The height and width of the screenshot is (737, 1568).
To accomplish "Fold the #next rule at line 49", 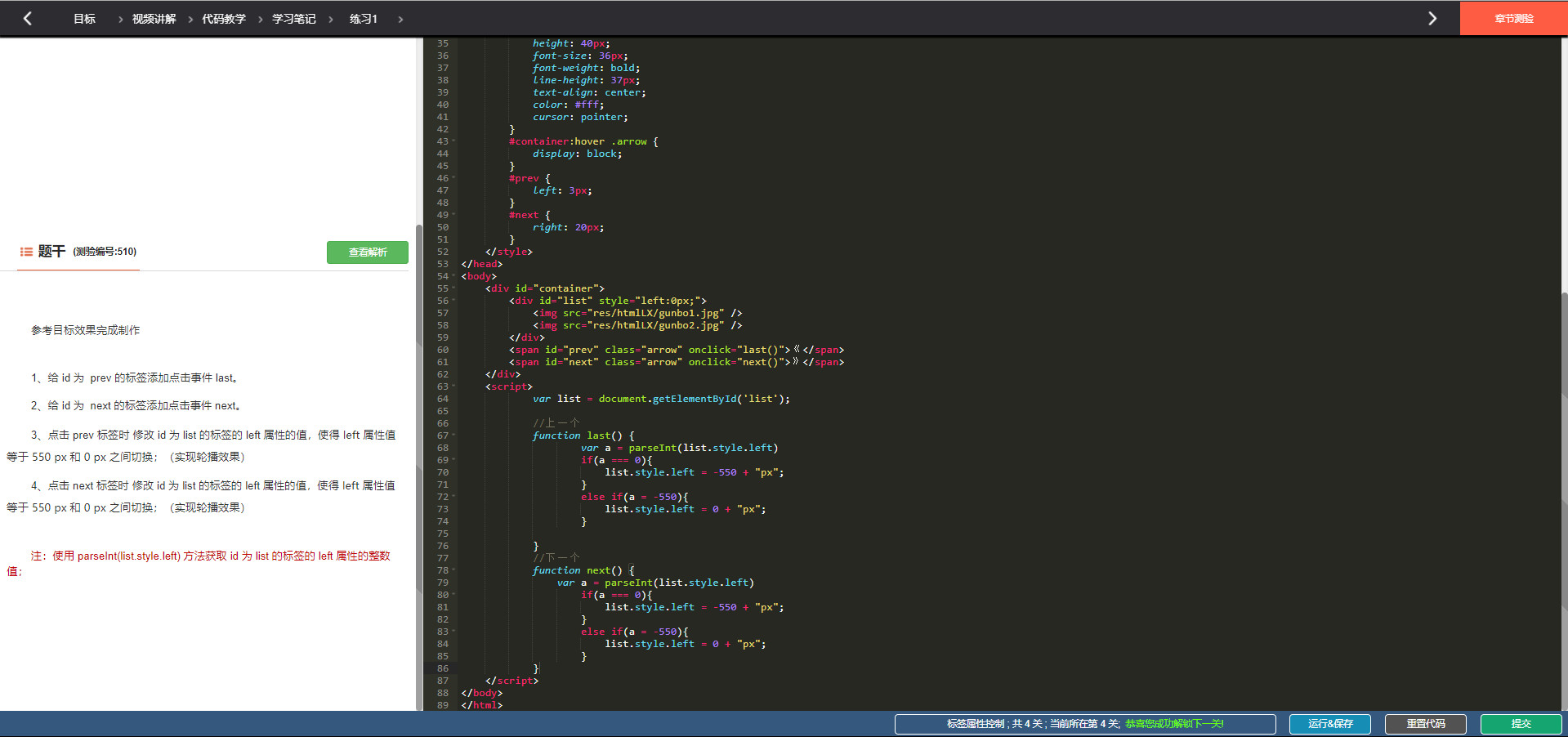I will pyautogui.click(x=453, y=215).
